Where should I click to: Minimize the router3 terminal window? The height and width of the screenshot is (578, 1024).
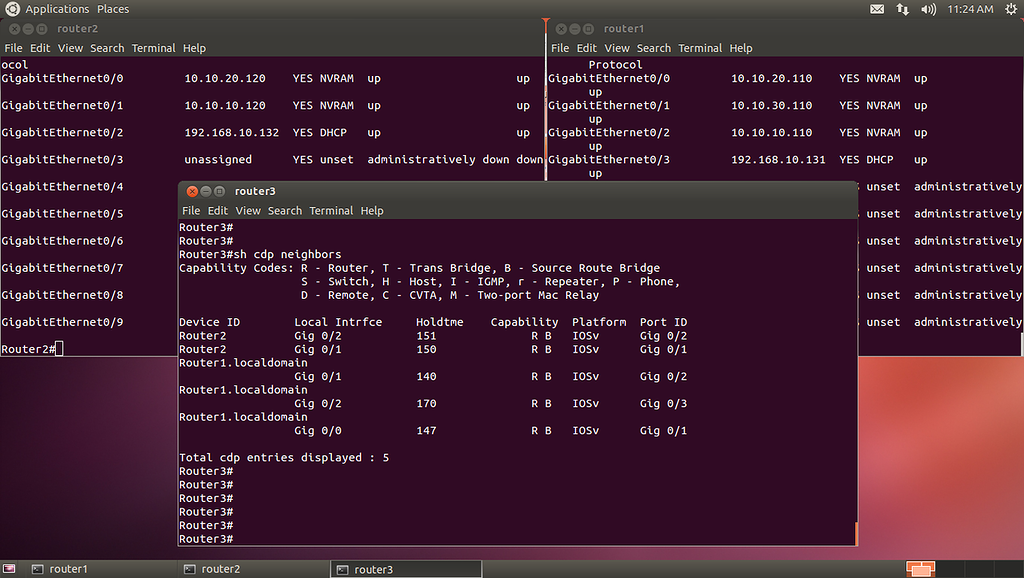(206, 191)
